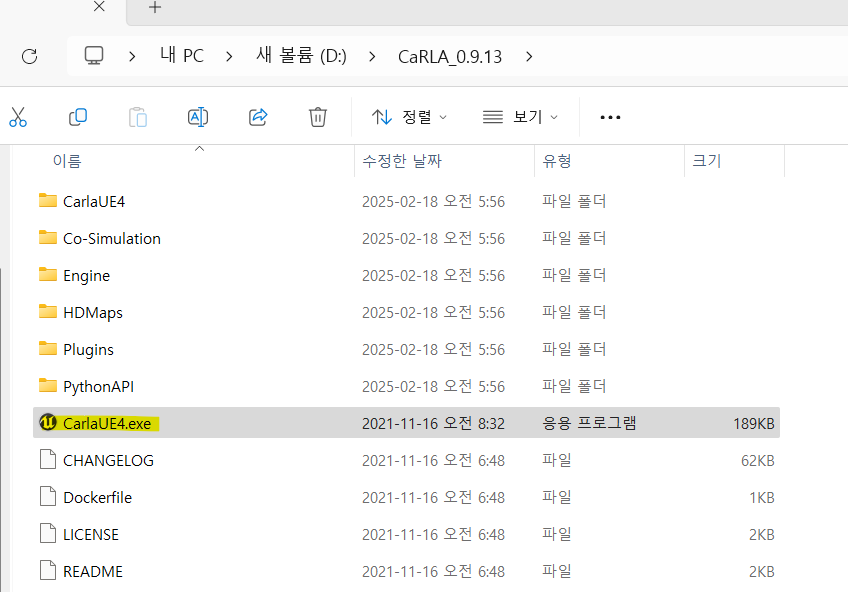Select the PythonAPI folder name
The width and height of the screenshot is (848, 592).
(98, 387)
